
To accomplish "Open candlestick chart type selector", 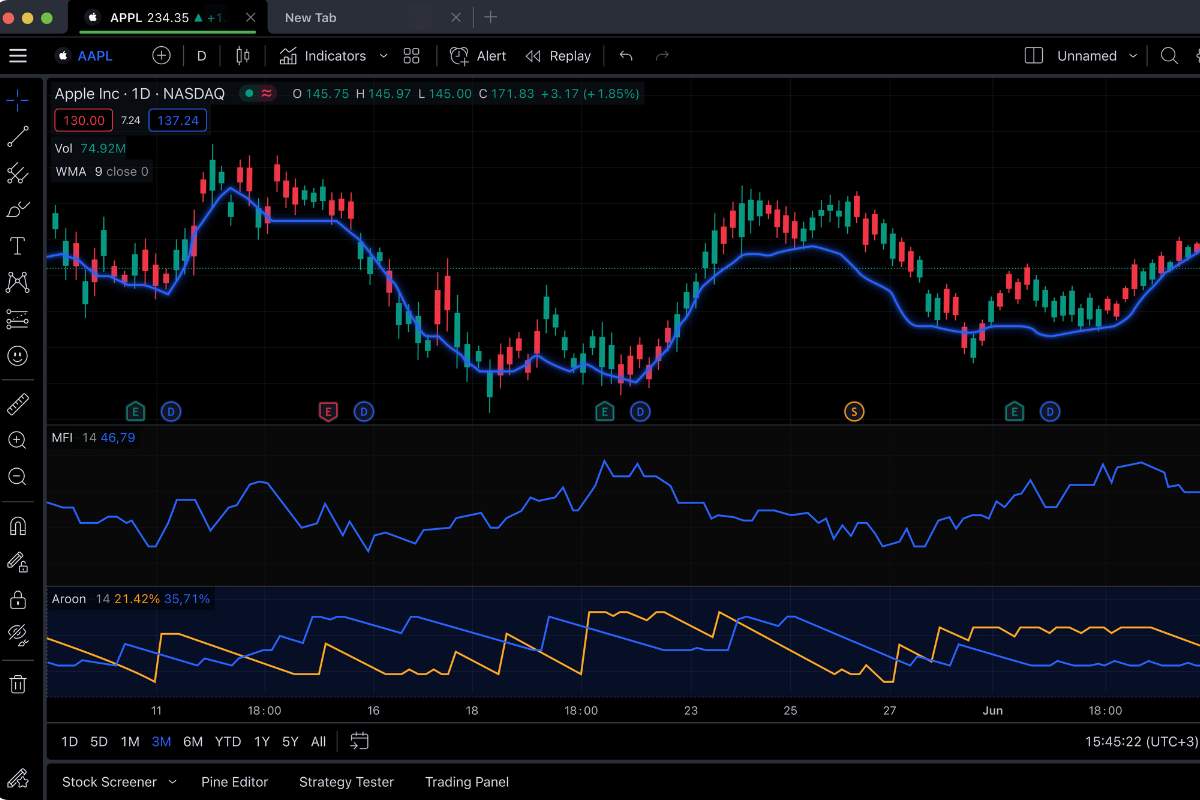I will (242, 56).
